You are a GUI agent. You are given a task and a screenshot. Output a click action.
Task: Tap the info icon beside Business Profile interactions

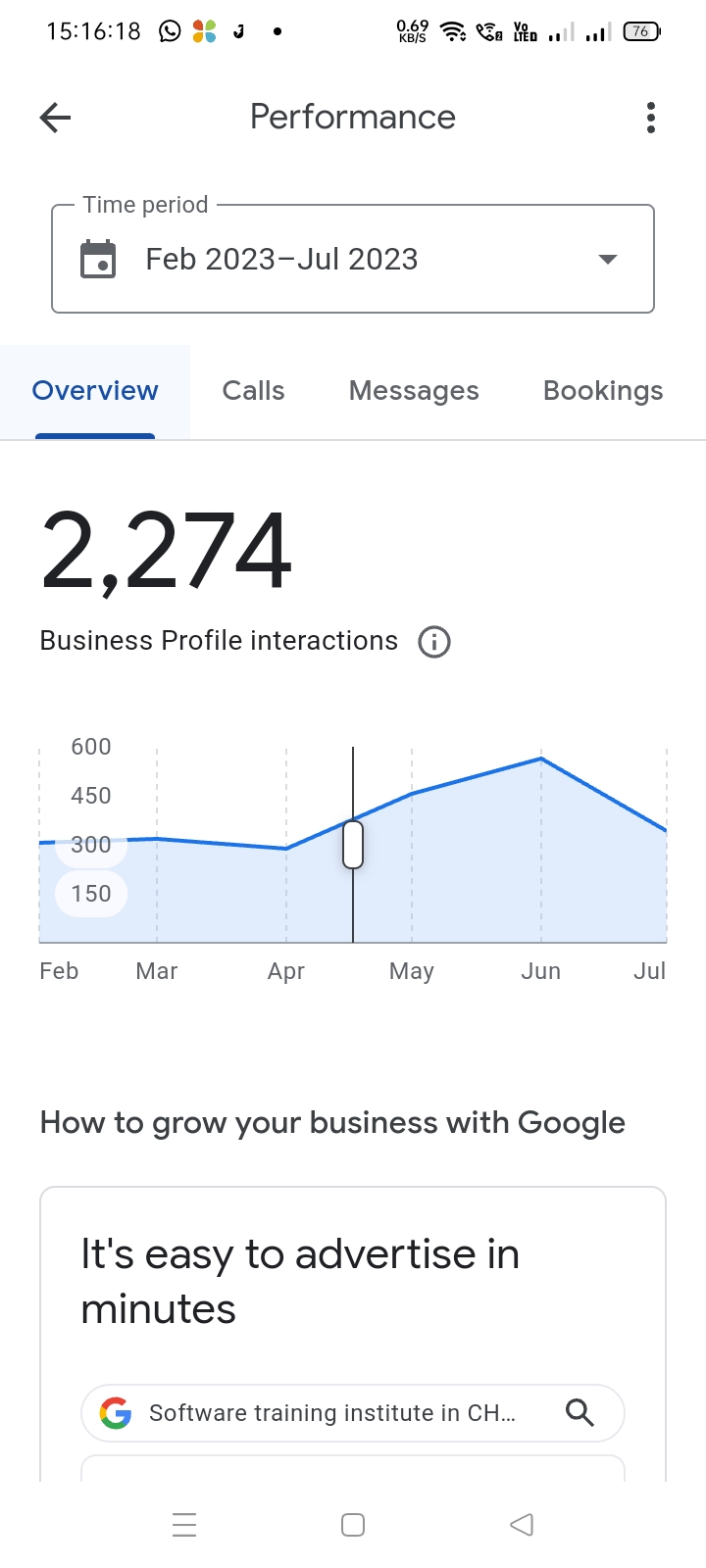point(434,642)
